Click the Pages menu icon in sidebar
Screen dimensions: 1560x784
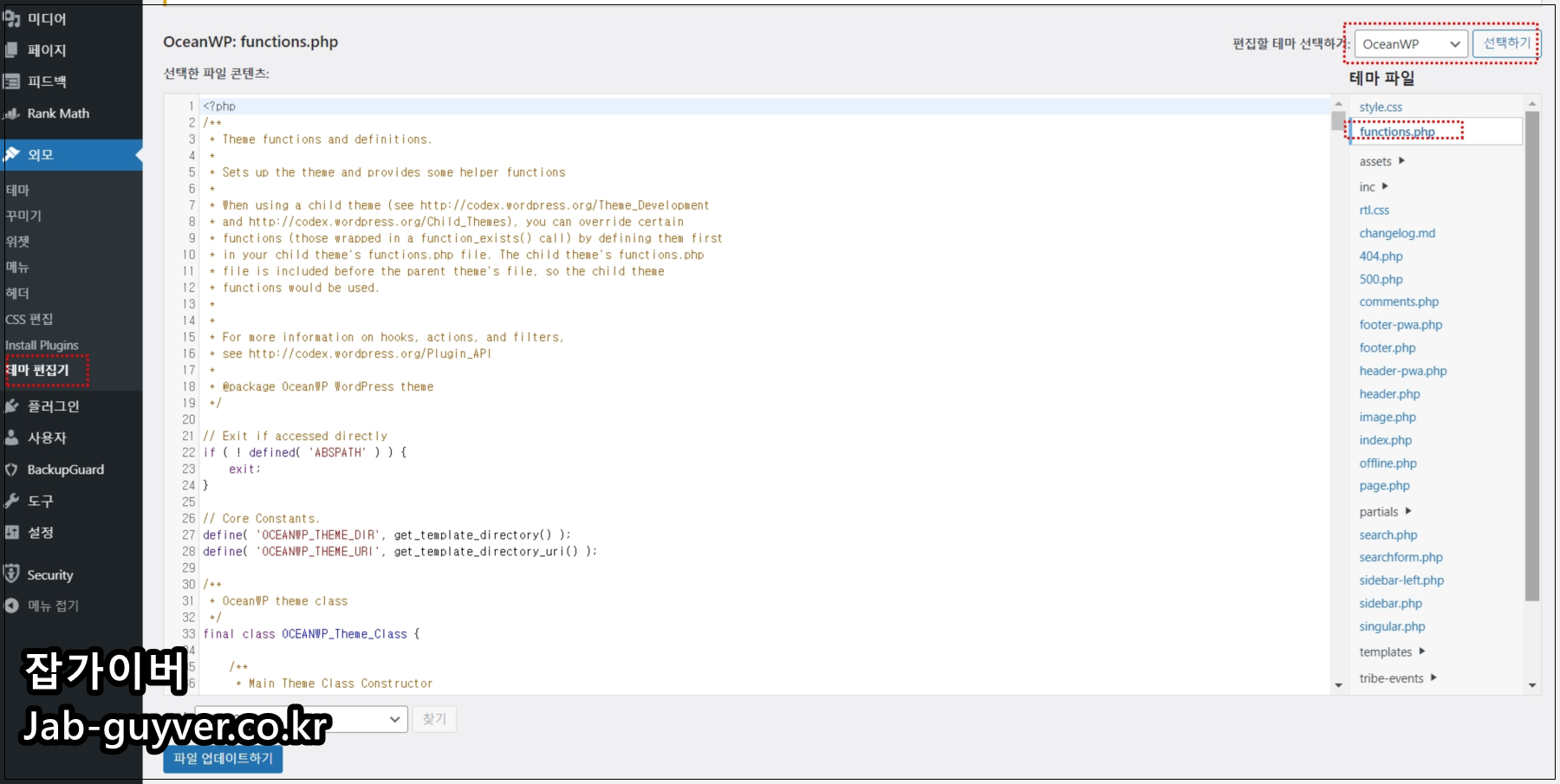[11, 50]
